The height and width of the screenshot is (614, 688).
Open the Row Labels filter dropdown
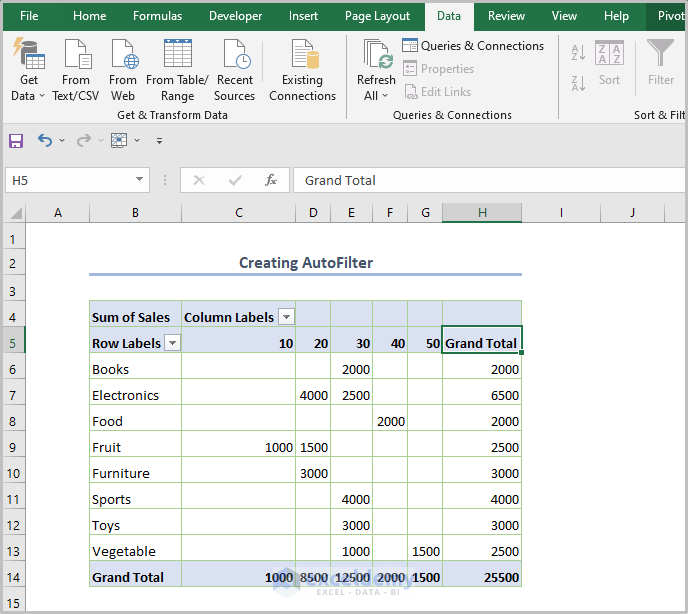click(x=172, y=343)
